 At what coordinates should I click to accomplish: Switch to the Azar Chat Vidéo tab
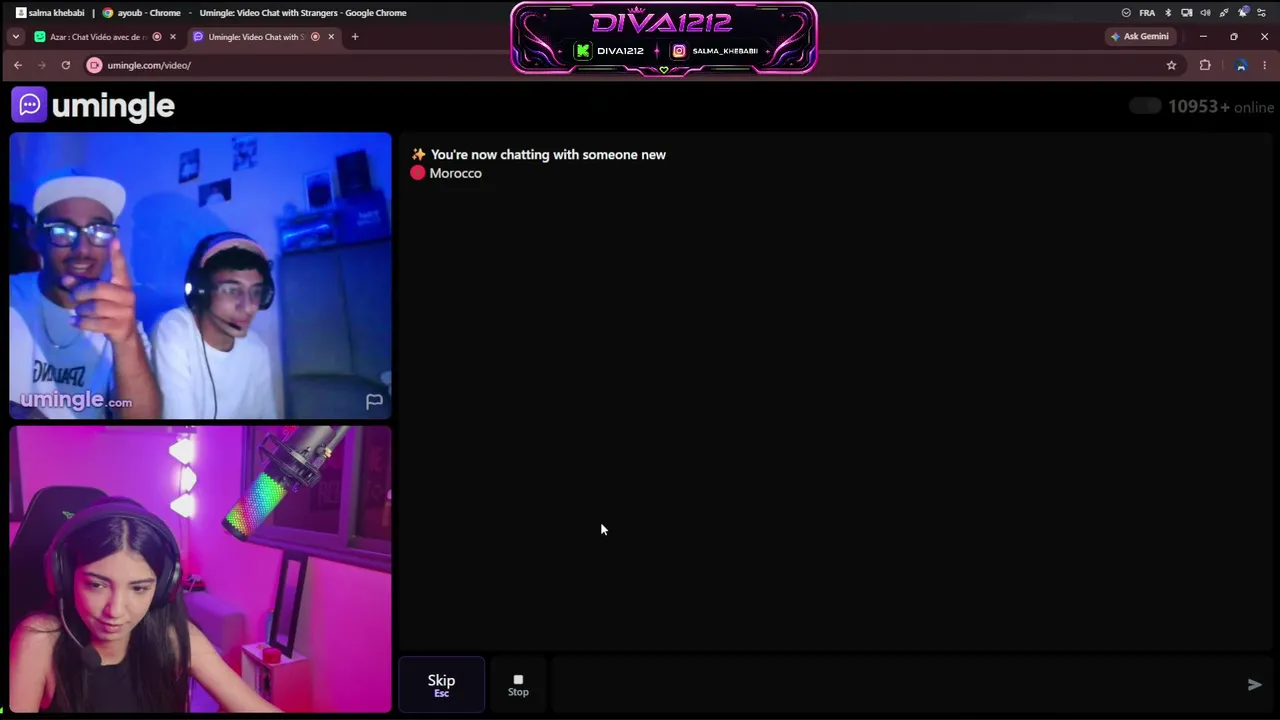tap(106, 37)
